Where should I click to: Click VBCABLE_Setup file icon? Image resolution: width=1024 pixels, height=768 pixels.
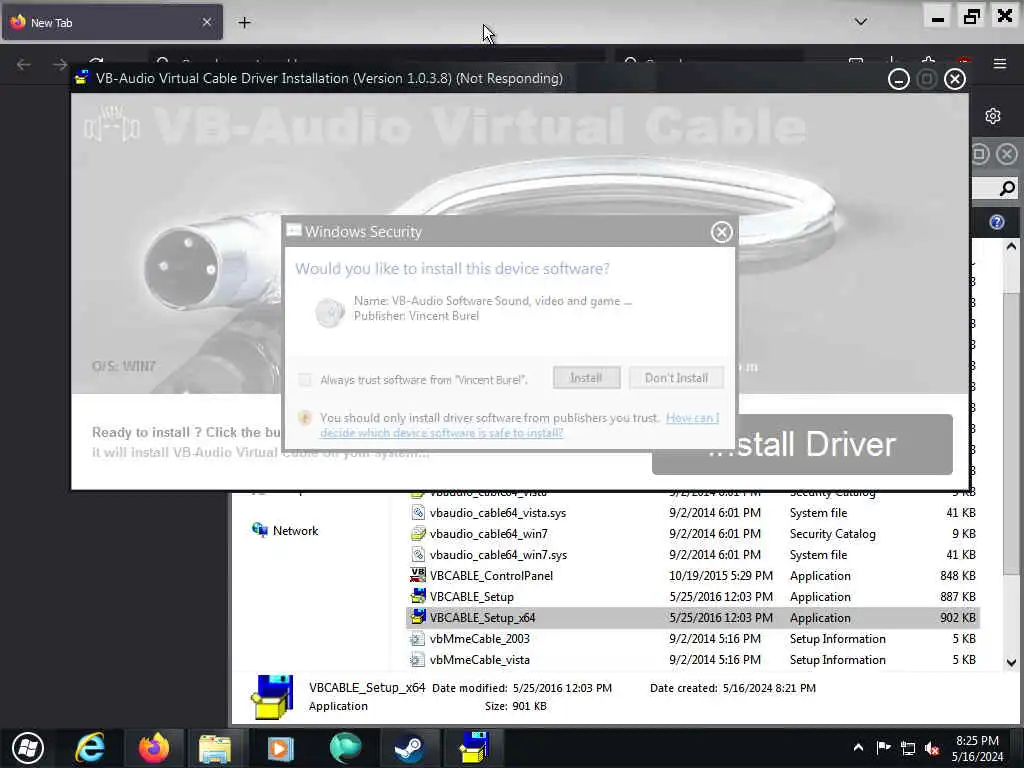click(418, 596)
